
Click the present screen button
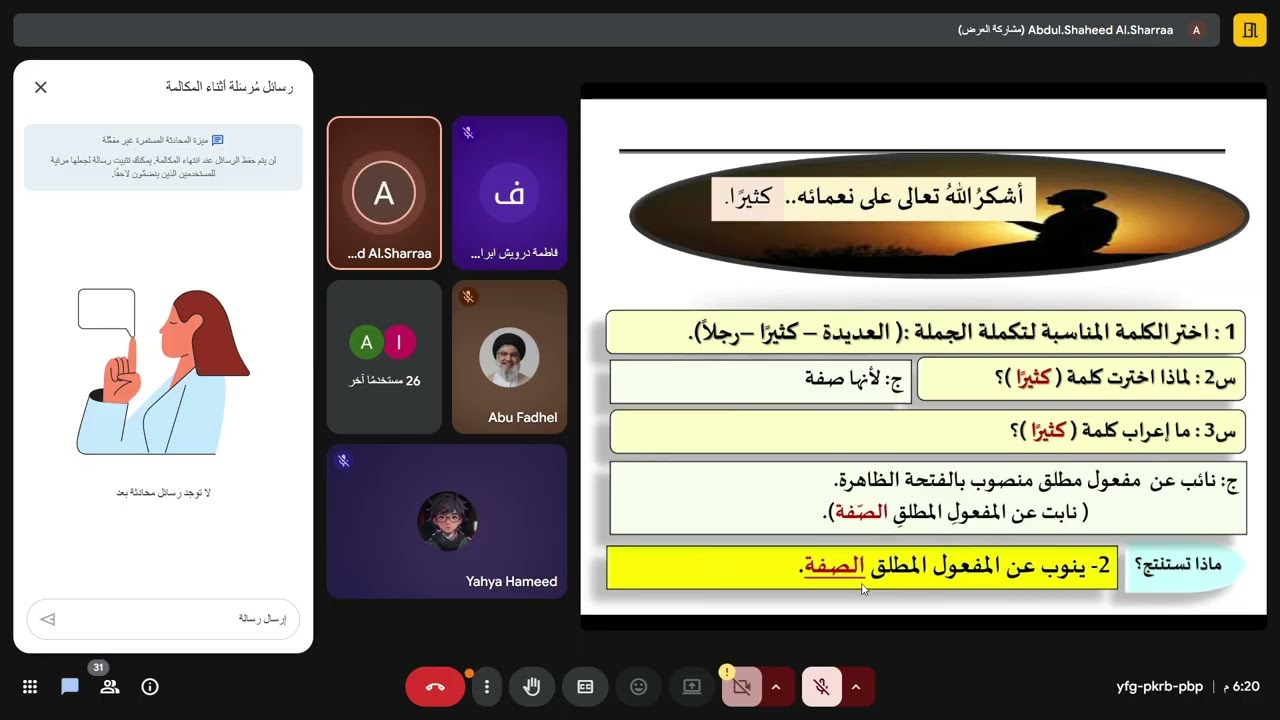tap(692, 687)
